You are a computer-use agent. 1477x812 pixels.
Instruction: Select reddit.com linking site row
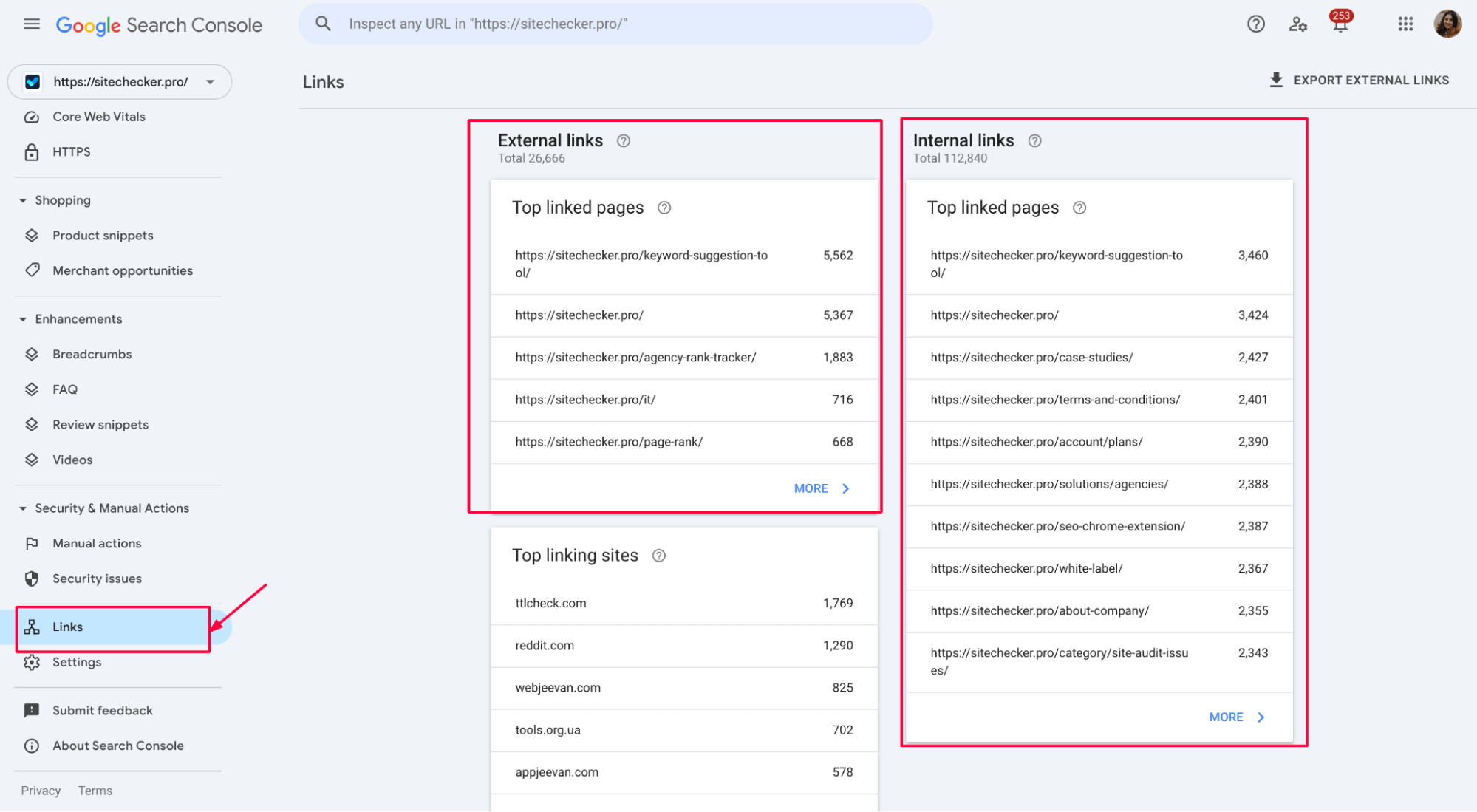pyautogui.click(x=684, y=646)
